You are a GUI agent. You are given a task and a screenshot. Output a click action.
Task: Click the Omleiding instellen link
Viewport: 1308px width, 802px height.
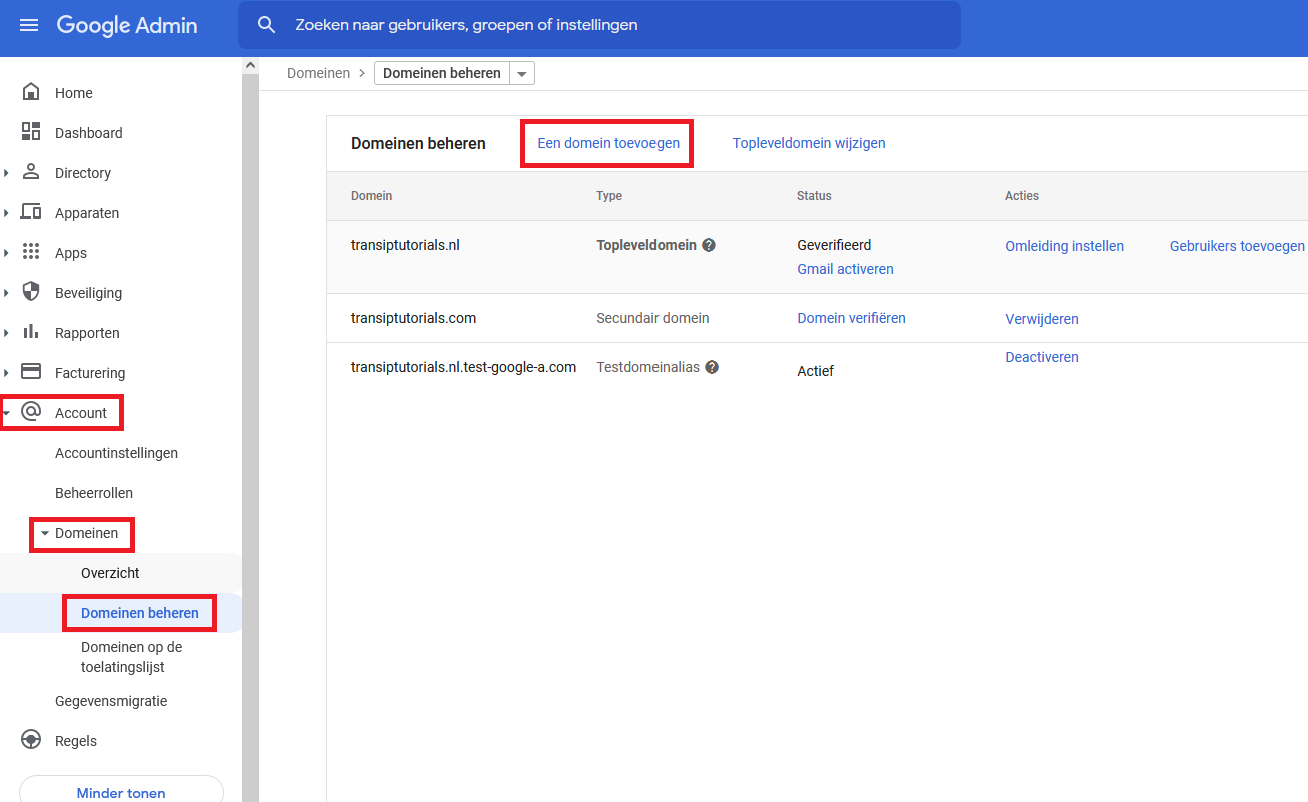[x=1064, y=246]
